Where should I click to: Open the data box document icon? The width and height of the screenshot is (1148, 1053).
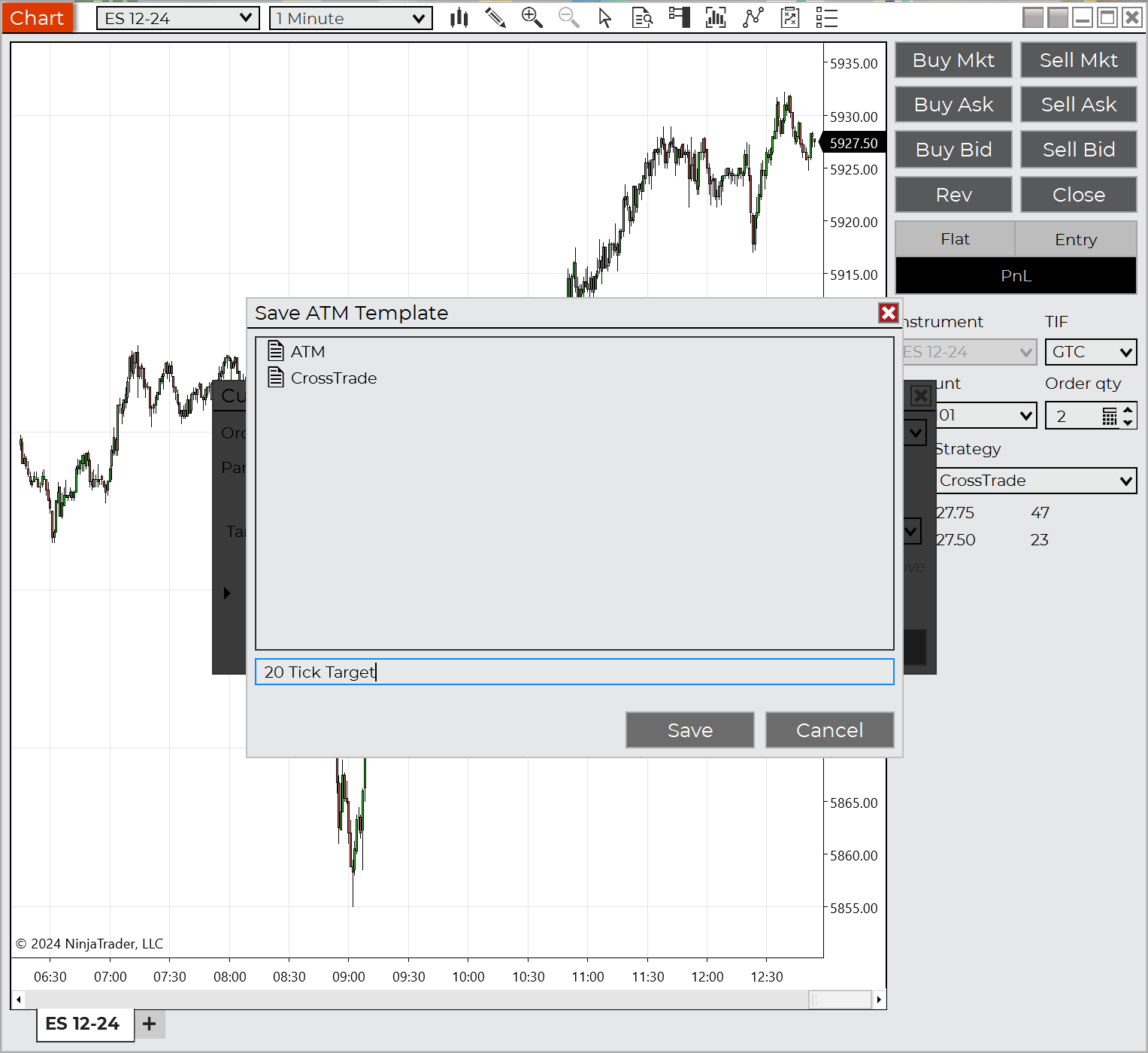click(642, 18)
